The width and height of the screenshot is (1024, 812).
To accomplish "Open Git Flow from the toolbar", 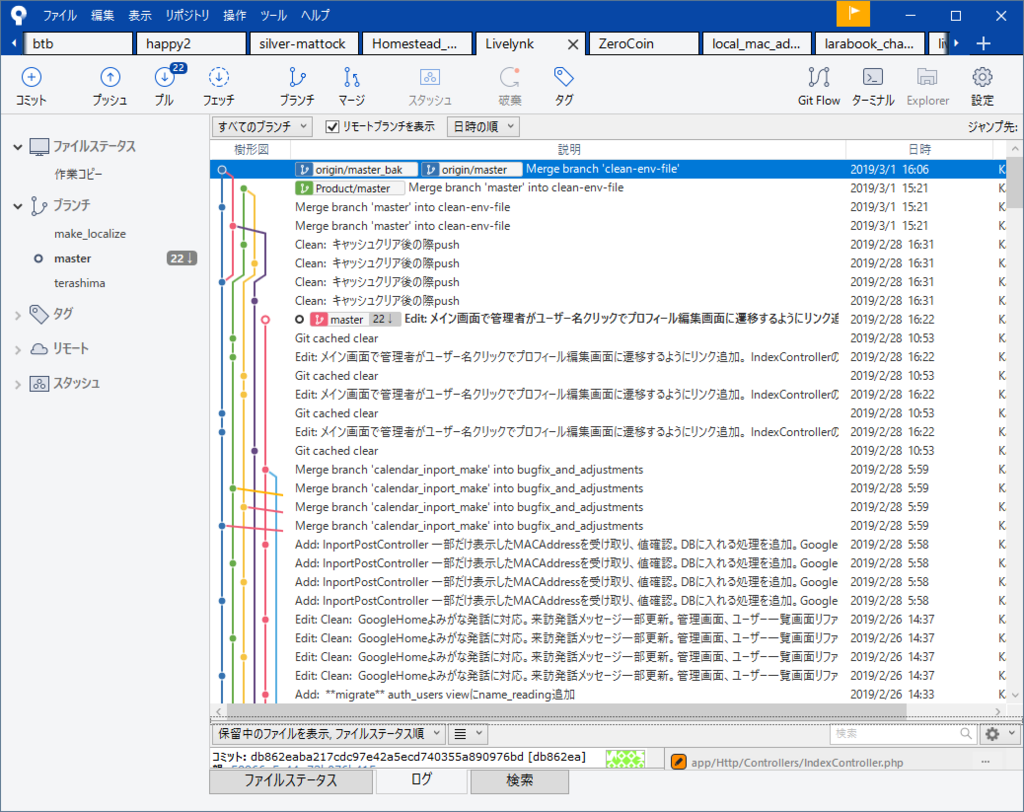I will click(x=819, y=86).
